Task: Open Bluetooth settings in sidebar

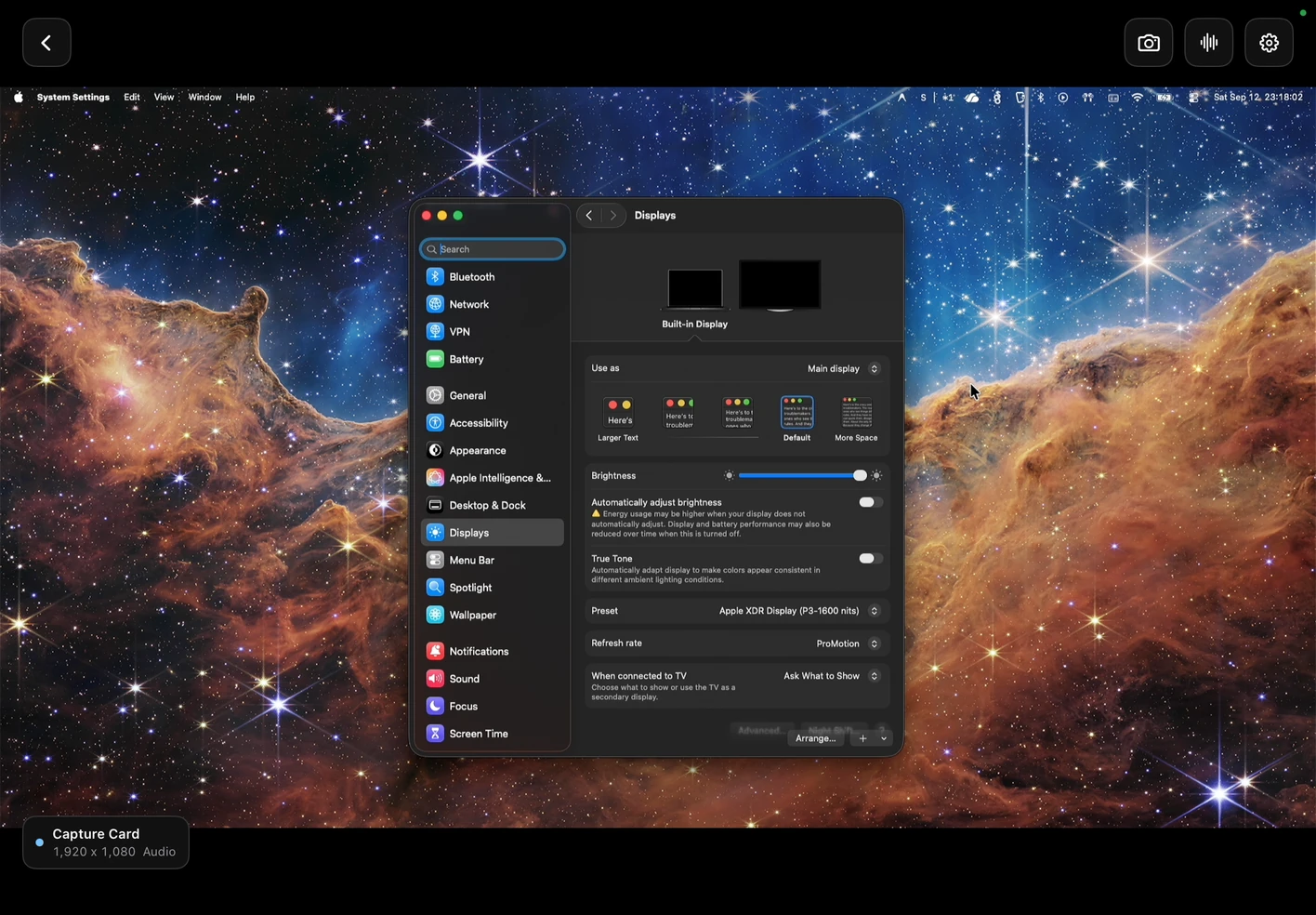Action: pos(492,277)
